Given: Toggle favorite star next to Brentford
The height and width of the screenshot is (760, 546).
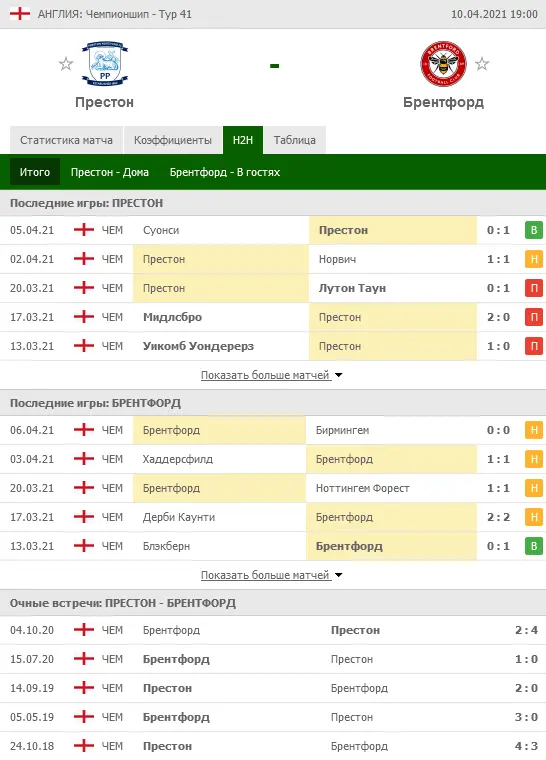Looking at the screenshot, I should coord(482,64).
